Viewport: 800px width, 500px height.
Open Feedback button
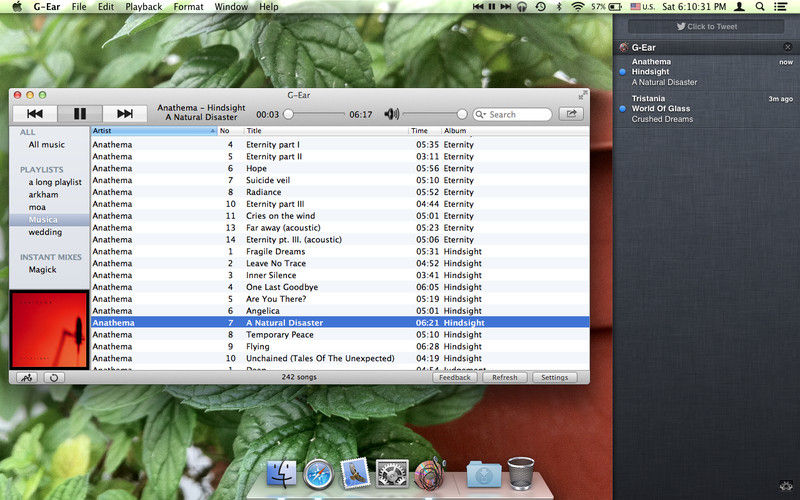coord(455,378)
